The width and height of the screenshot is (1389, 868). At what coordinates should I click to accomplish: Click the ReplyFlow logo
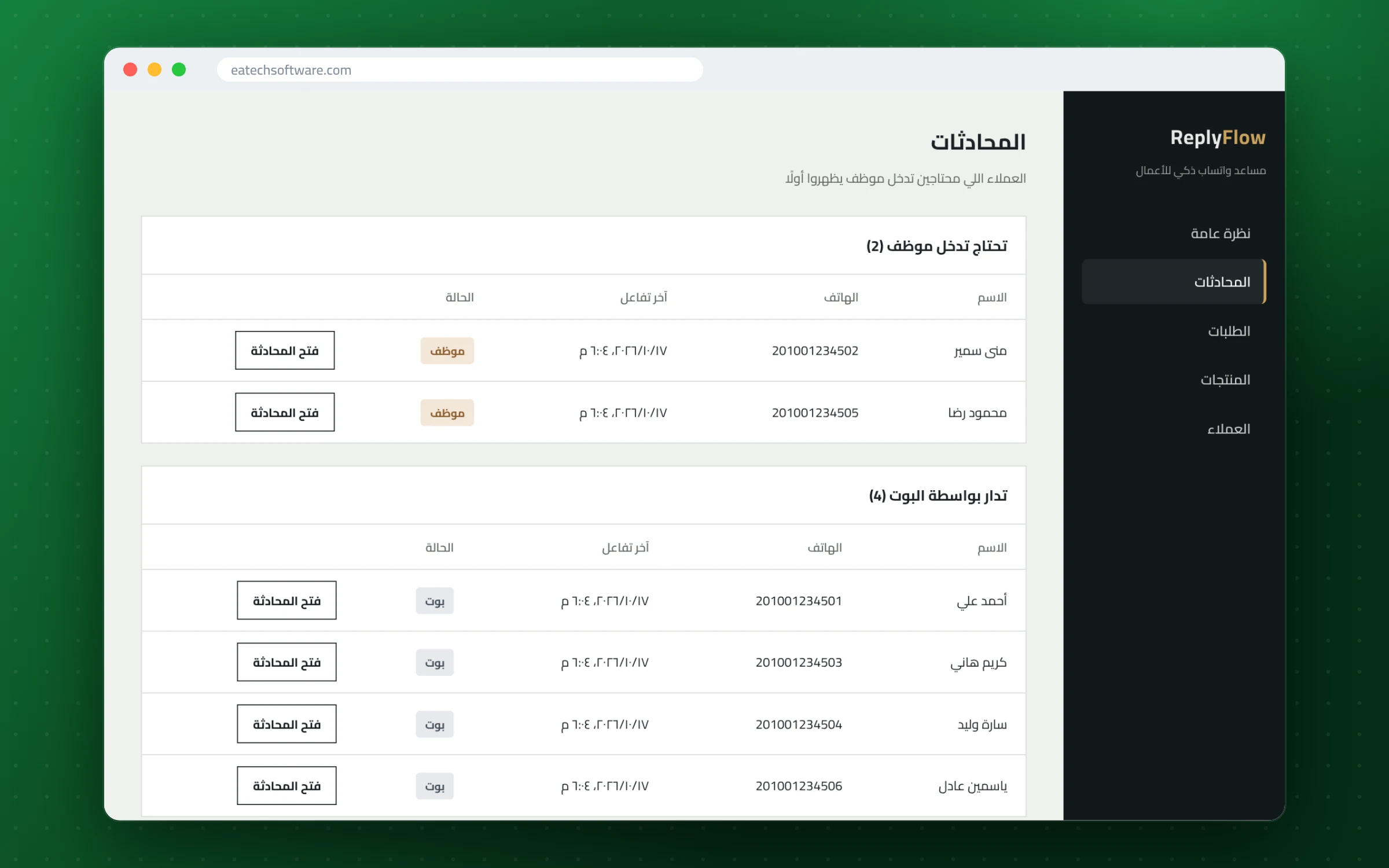coord(1218,138)
